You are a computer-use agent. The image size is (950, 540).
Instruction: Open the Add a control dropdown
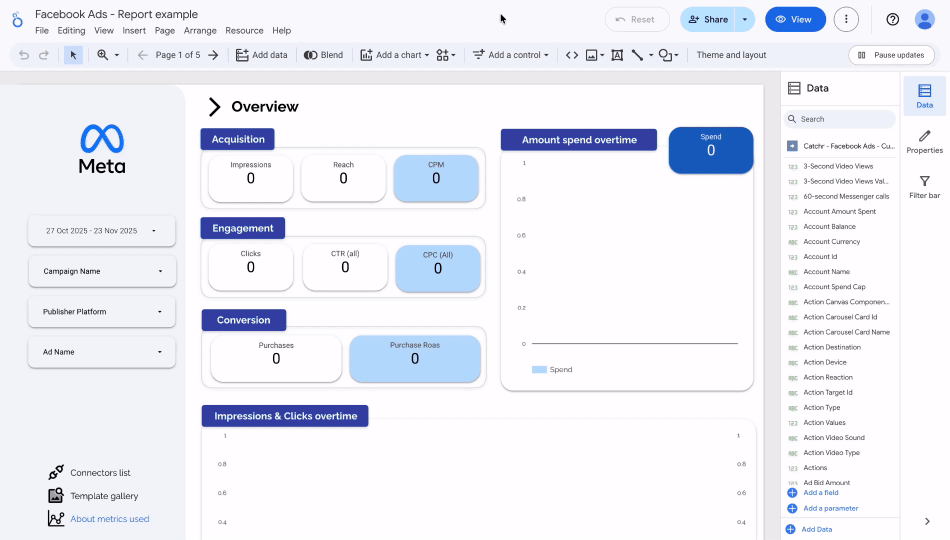(x=511, y=55)
